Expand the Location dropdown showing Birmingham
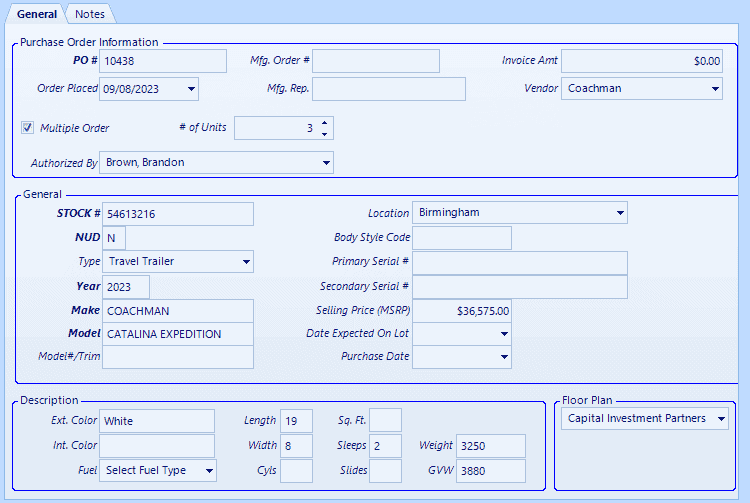This screenshot has width=750, height=503. (620, 213)
